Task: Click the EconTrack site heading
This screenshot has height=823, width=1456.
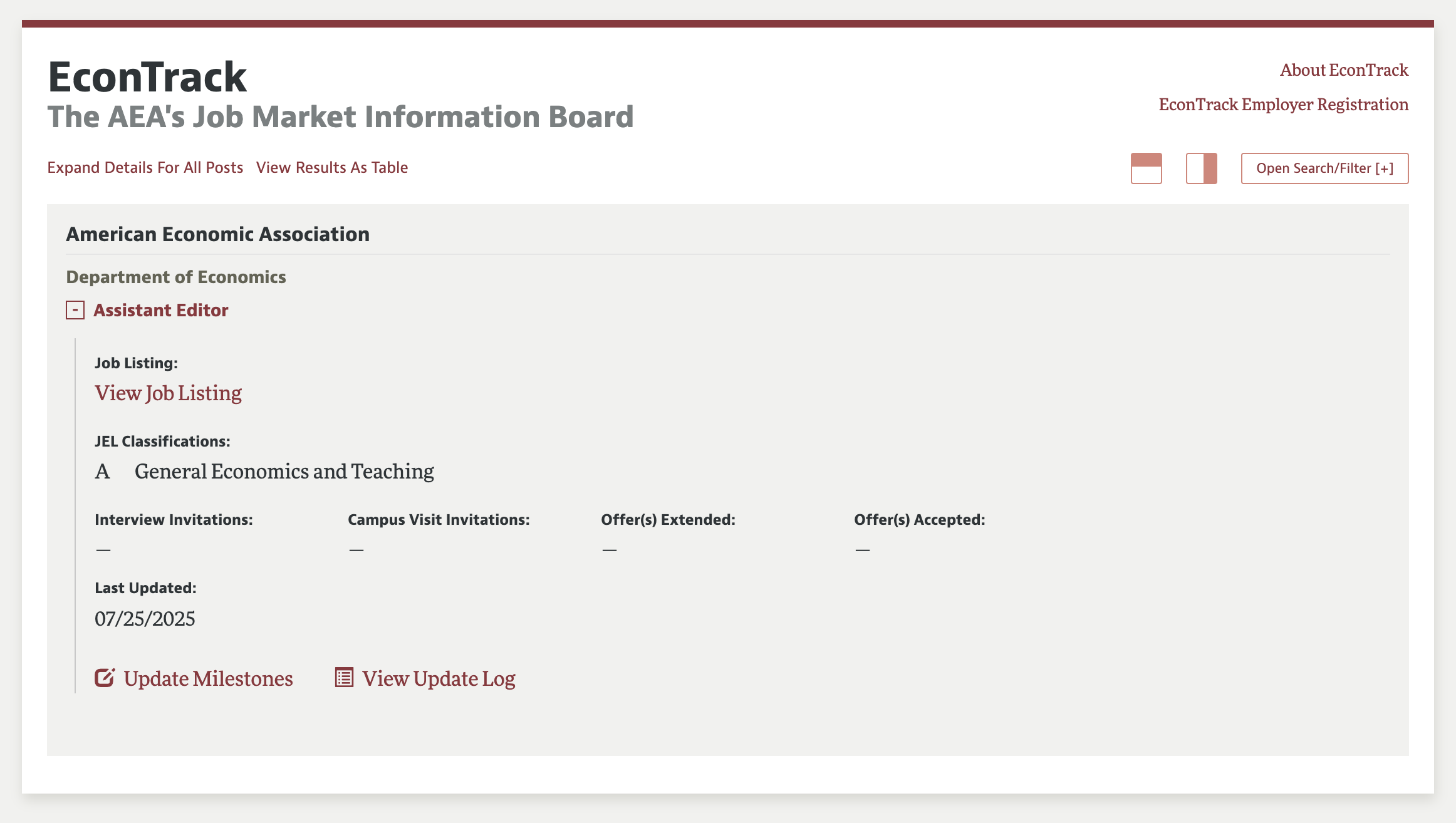Action: coord(147,77)
